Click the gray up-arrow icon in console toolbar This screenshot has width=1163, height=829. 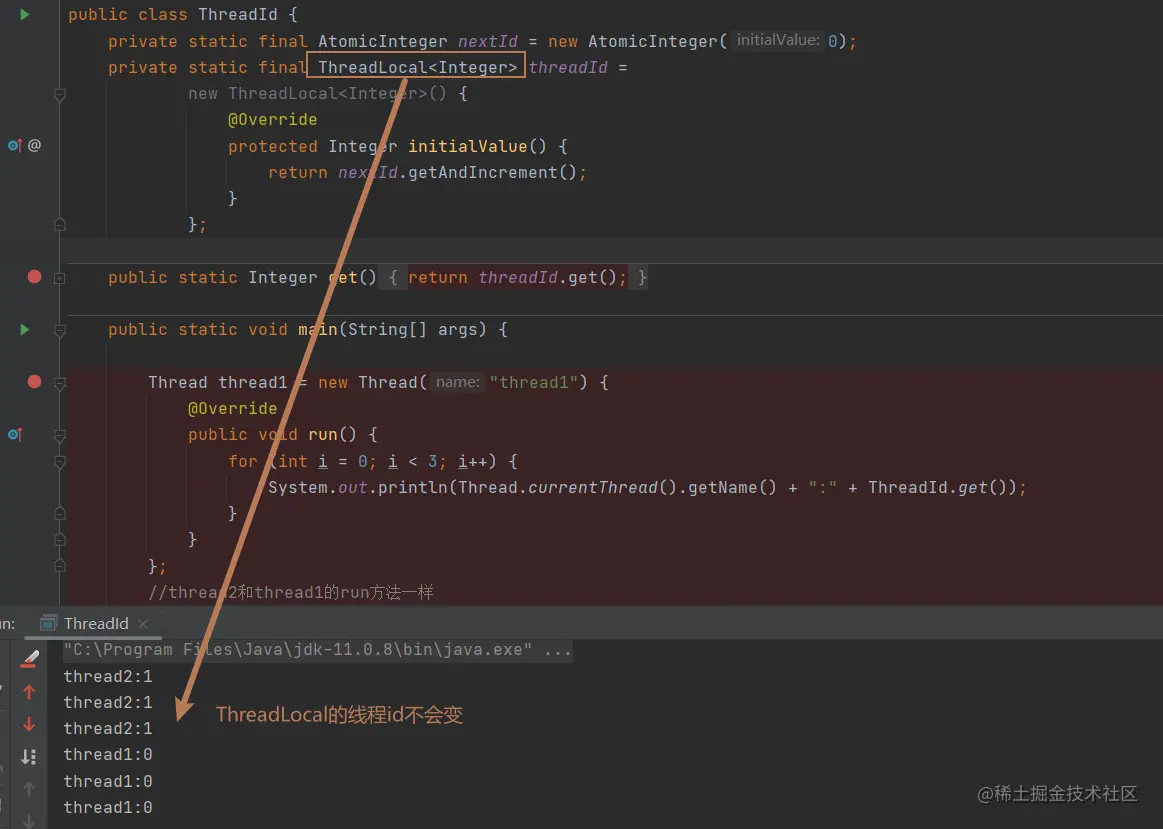point(29,789)
